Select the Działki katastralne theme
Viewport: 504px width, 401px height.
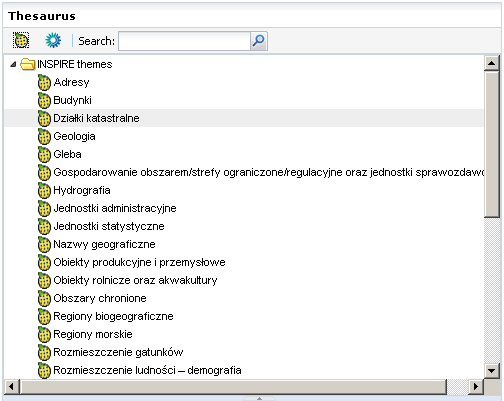(x=96, y=118)
